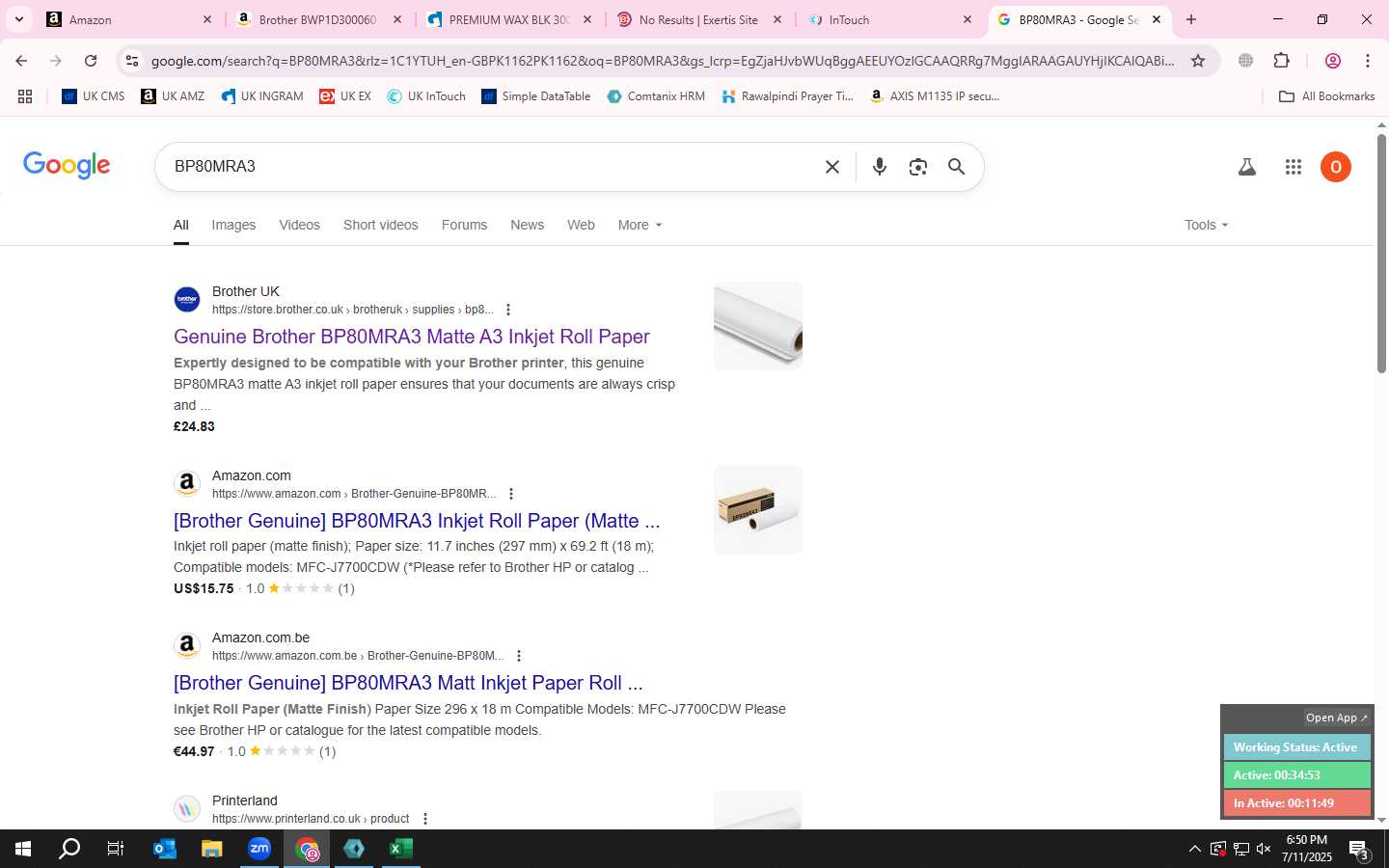Viewport: 1389px width, 868px height.
Task: Open UK CMS bookmark
Action: tap(94, 96)
